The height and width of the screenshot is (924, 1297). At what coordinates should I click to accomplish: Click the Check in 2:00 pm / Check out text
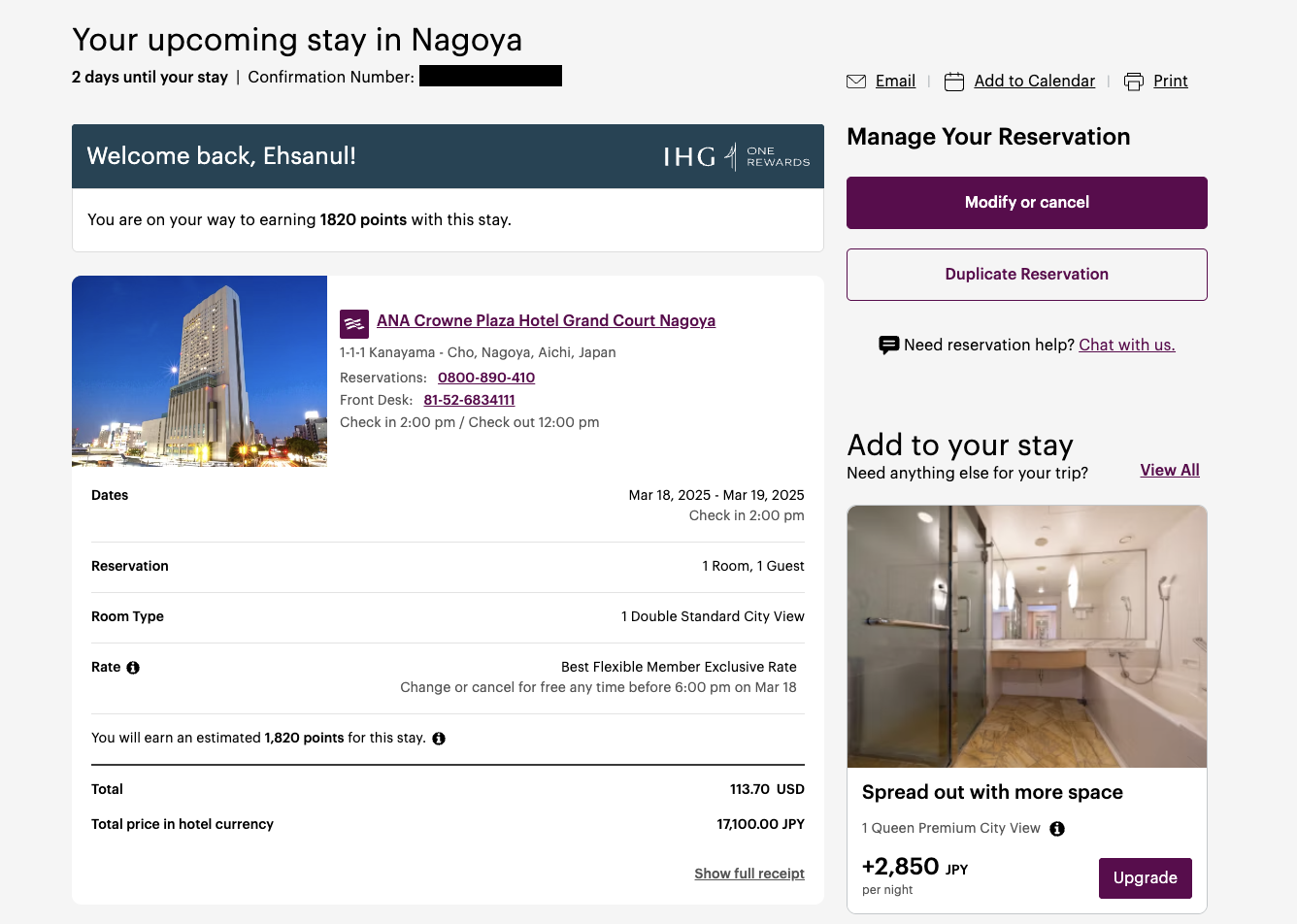[x=470, y=422]
